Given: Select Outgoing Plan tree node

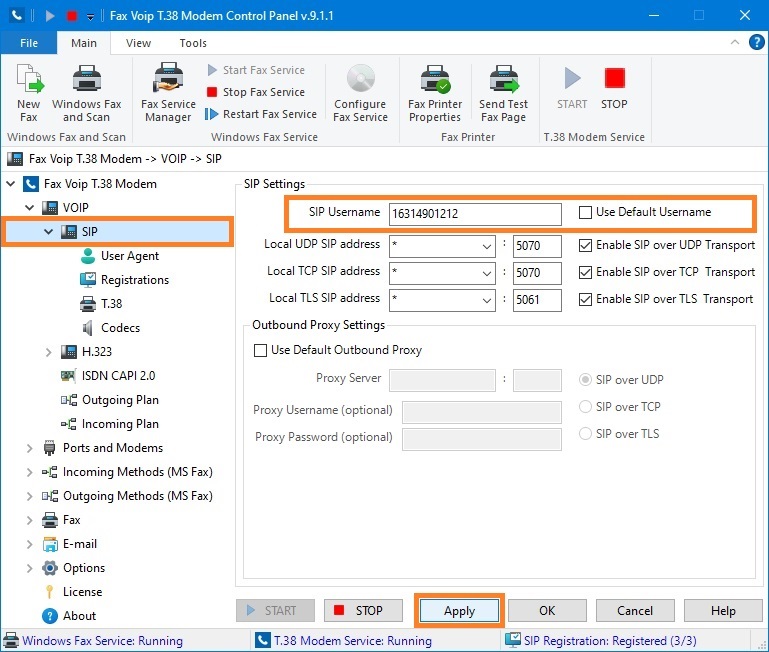Looking at the screenshot, I should point(109,400).
